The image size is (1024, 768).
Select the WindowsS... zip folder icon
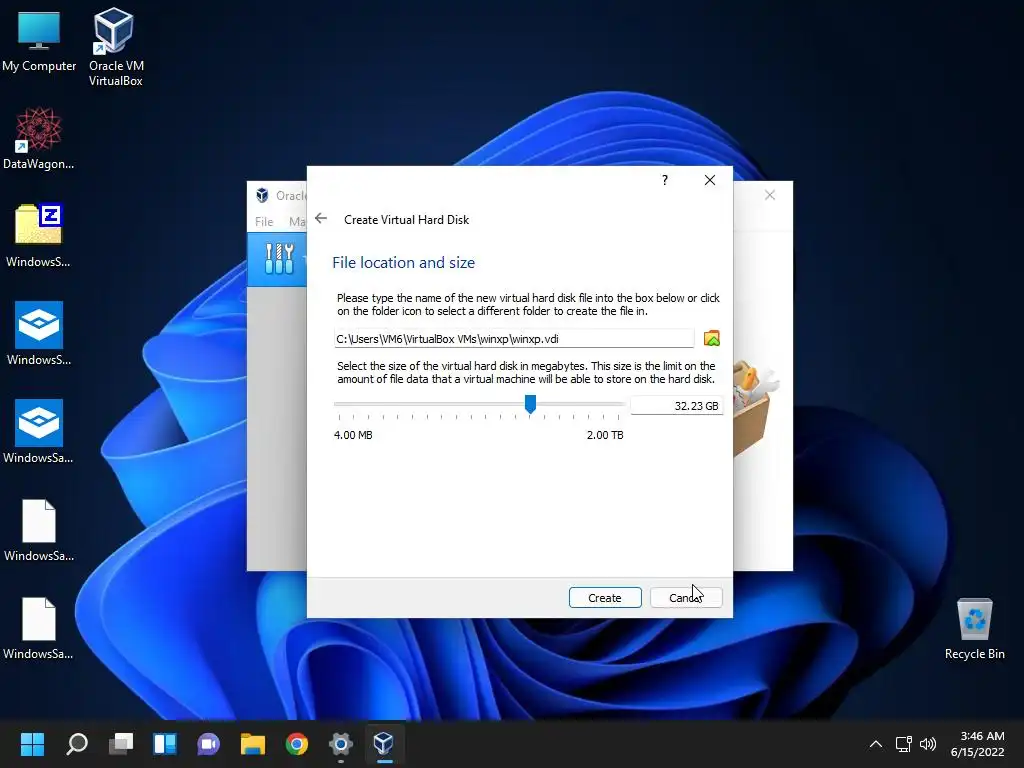[x=39, y=236]
